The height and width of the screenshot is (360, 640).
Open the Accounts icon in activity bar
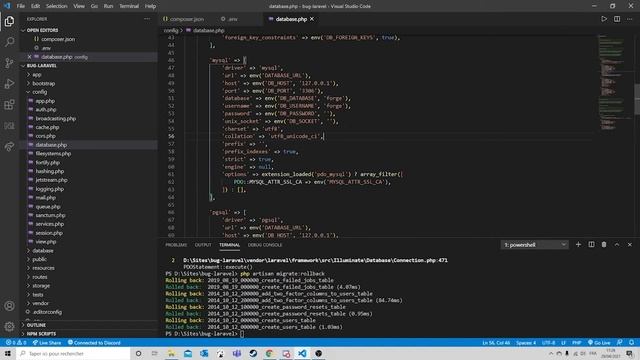(9, 306)
